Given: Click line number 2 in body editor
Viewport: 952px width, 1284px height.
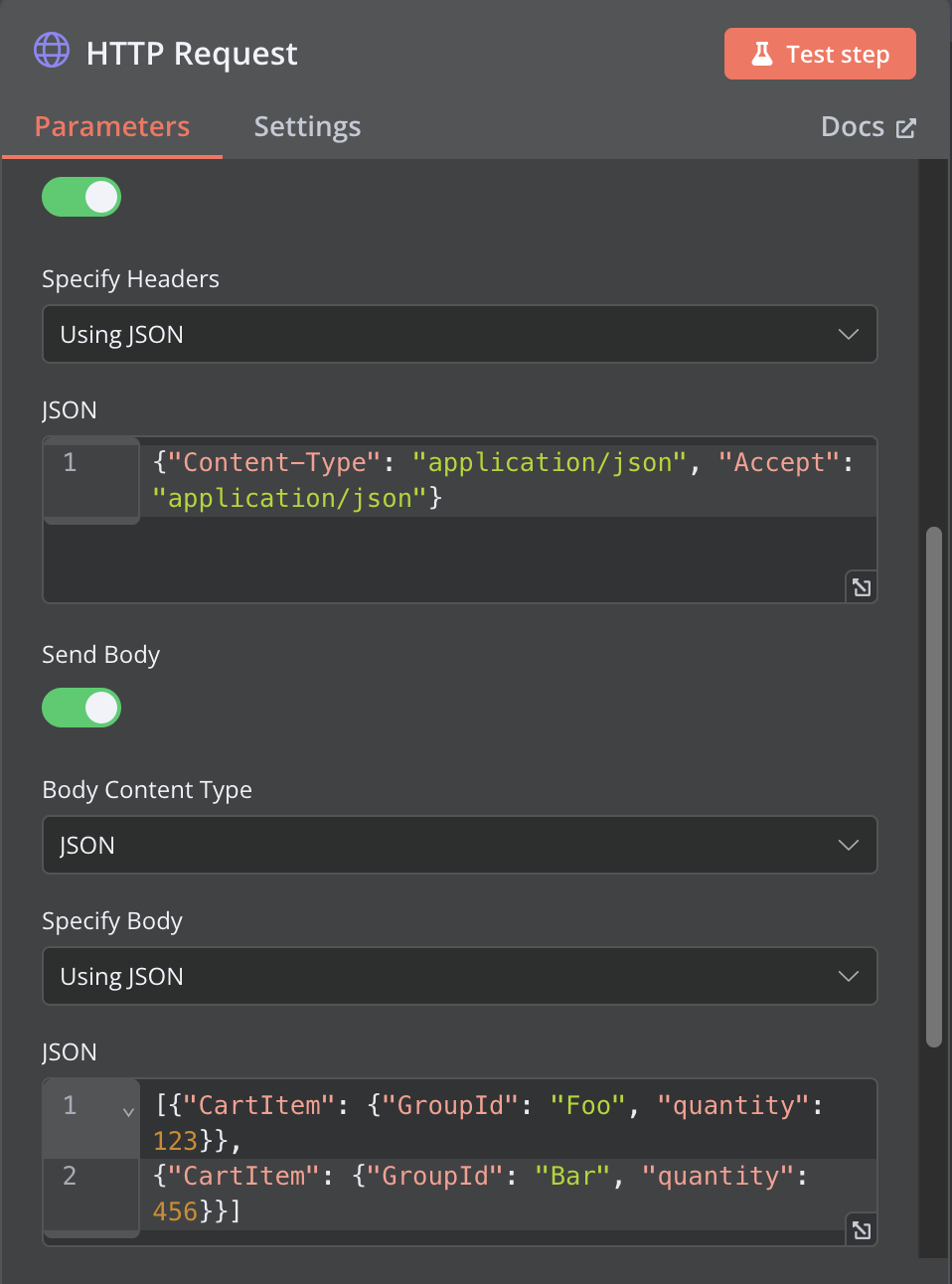Looking at the screenshot, I should tap(70, 1176).
